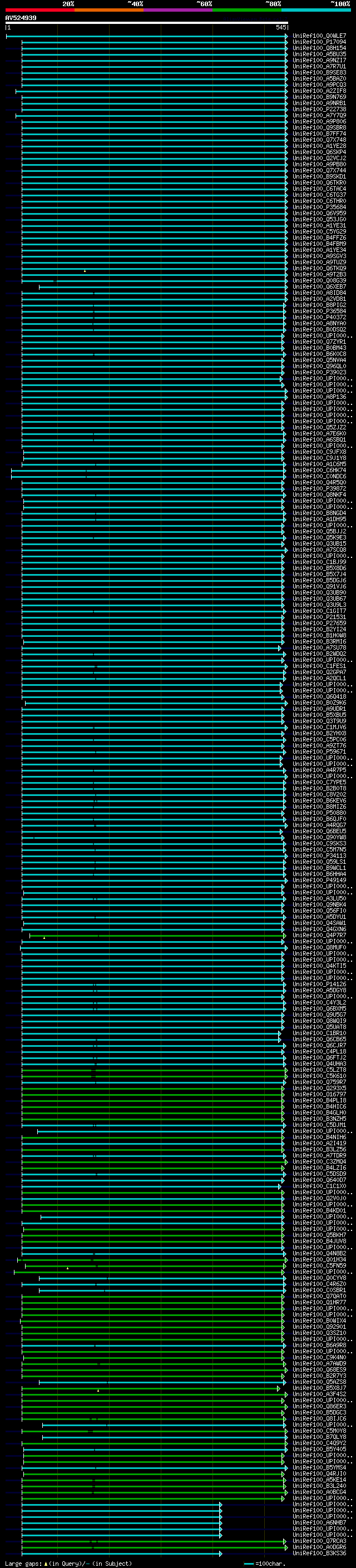The width and height of the screenshot is (356, 1568).
Task: Select the UniRef100_Q53JG0 label
Action: (x=319, y=219)
